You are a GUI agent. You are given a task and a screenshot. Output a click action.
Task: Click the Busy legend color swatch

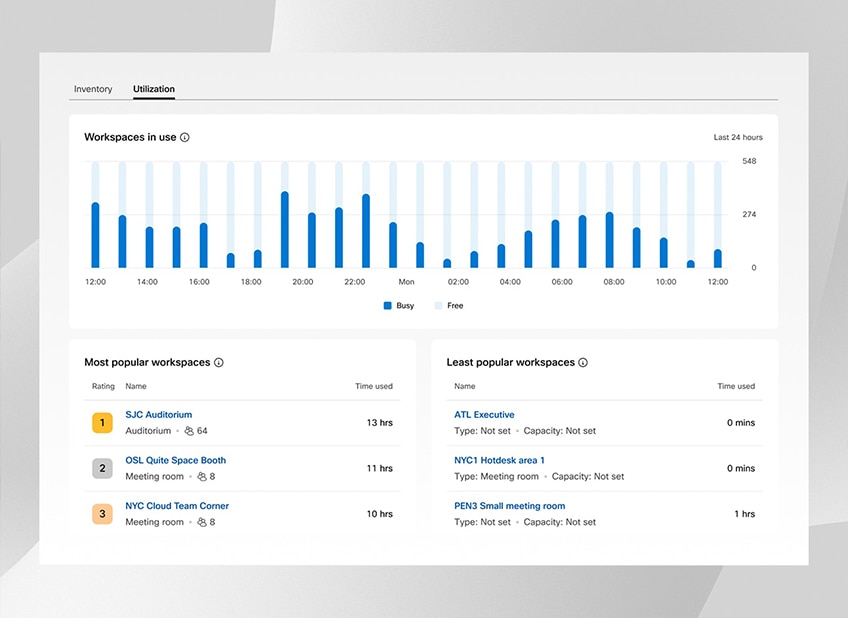point(387,306)
